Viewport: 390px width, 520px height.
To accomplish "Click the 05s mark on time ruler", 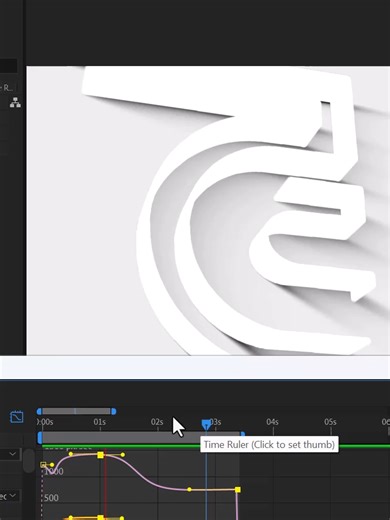I will (x=330, y=422).
